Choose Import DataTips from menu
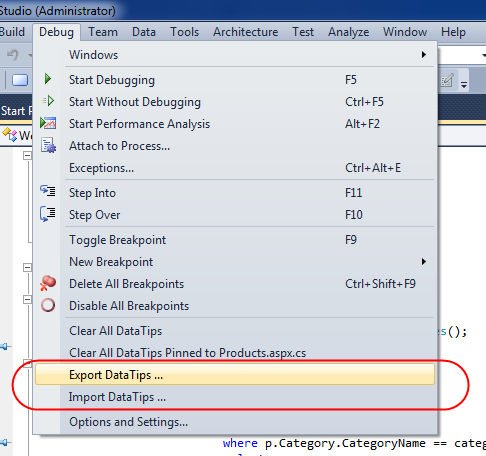486x456 pixels. (235, 397)
